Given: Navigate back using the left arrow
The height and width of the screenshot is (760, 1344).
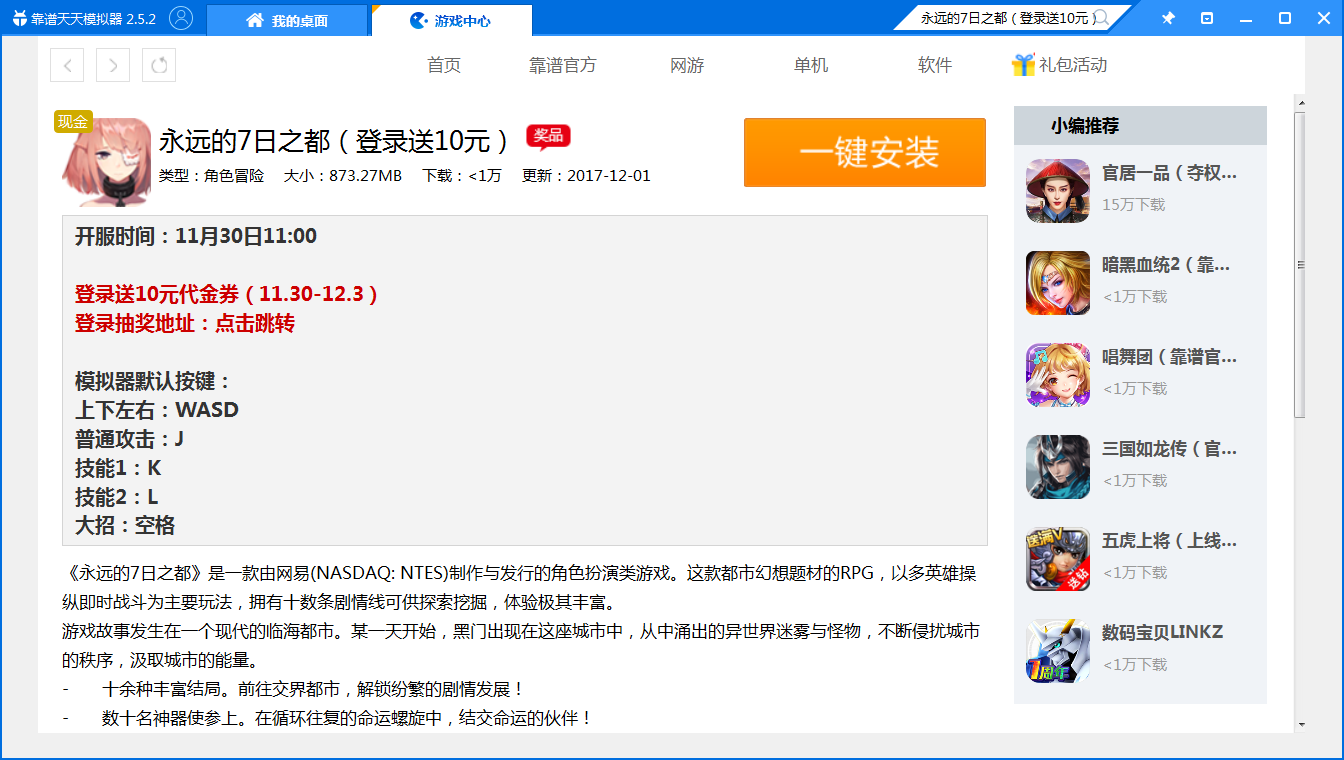Looking at the screenshot, I should click(66, 65).
